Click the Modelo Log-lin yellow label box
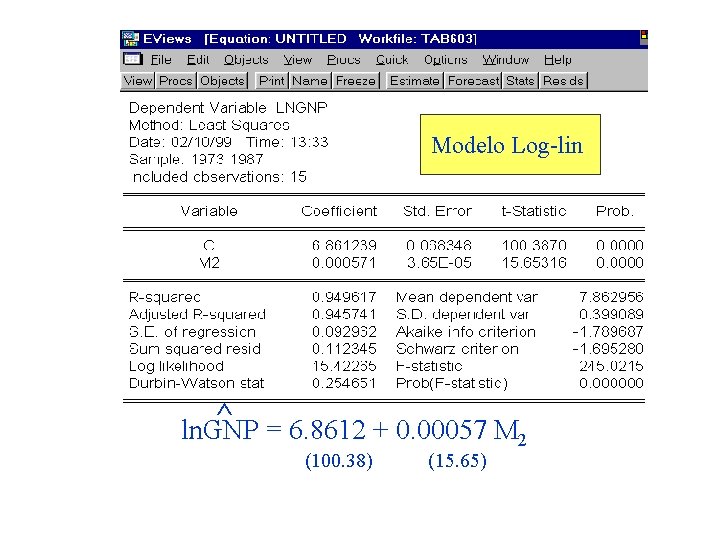Viewport: 720px width, 540px height. tap(510, 145)
